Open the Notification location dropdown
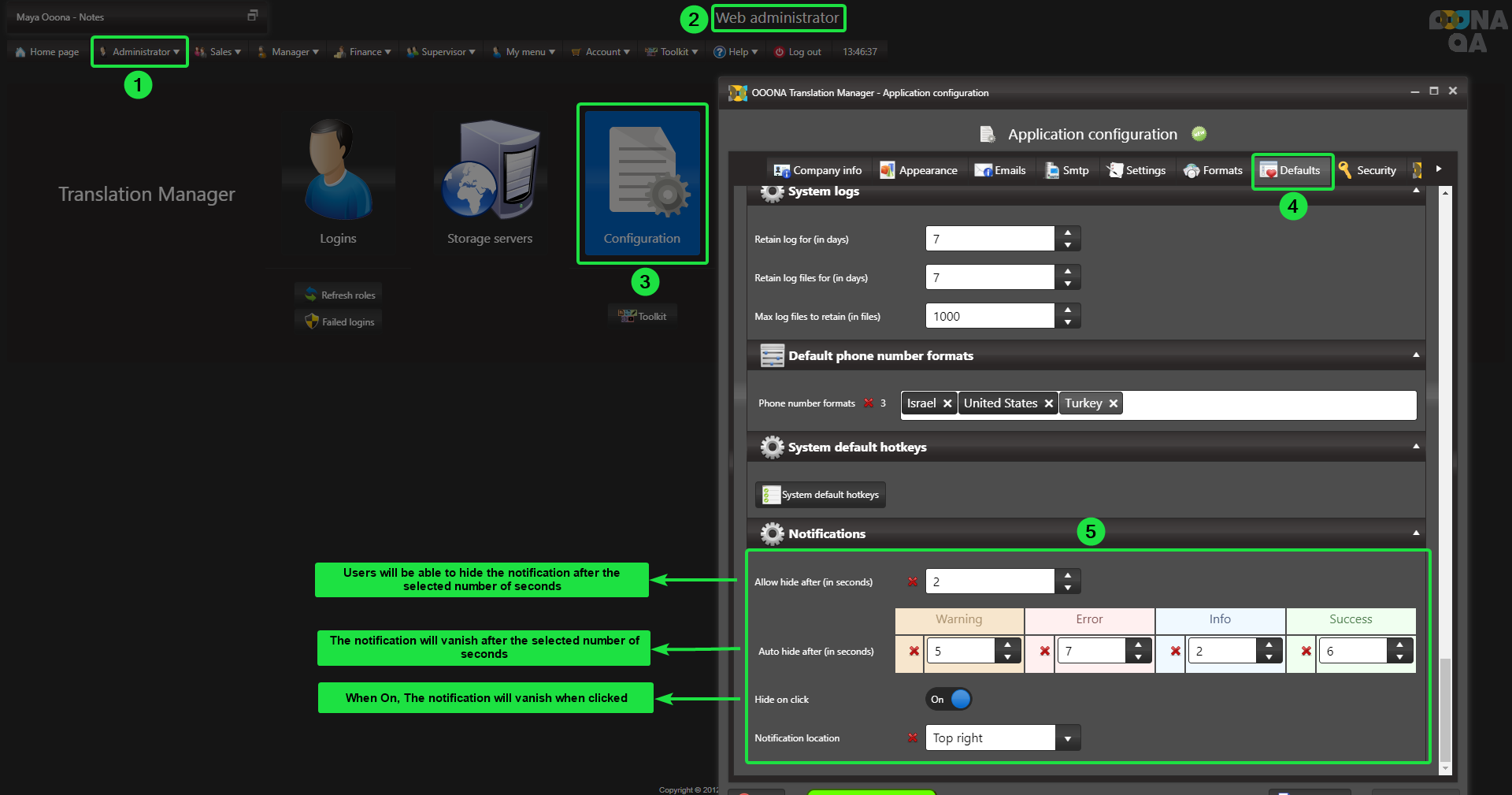Image resolution: width=1512 pixels, height=795 pixels. click(x=1068, y=738)
